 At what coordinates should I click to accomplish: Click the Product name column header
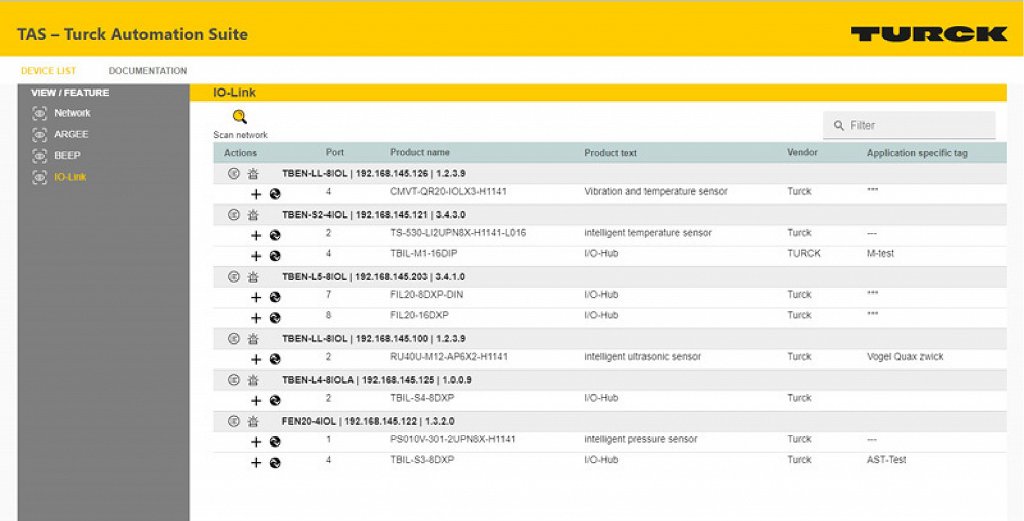tap(419, 153)
